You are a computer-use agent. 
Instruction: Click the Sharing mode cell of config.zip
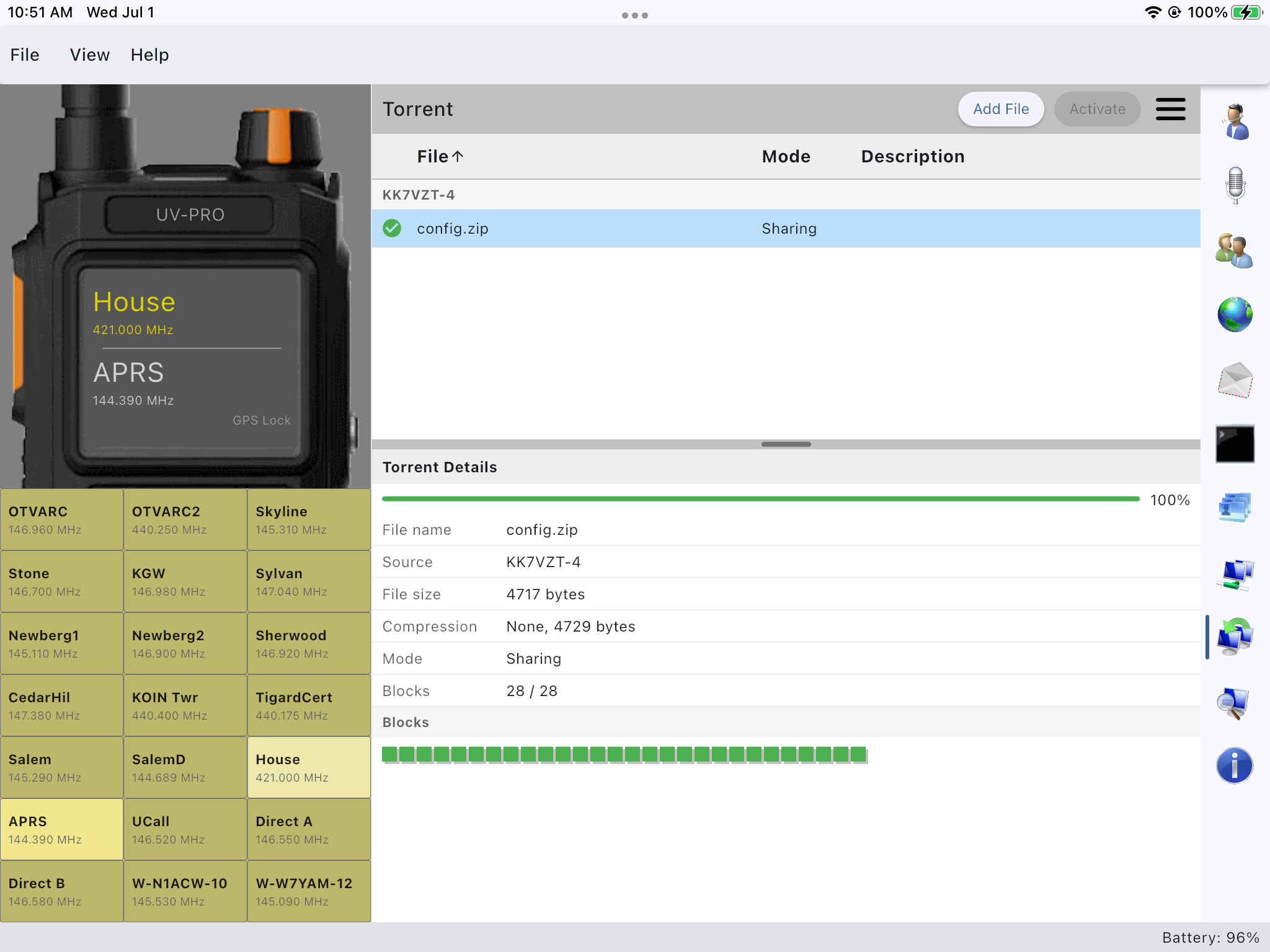click(789, 229)
